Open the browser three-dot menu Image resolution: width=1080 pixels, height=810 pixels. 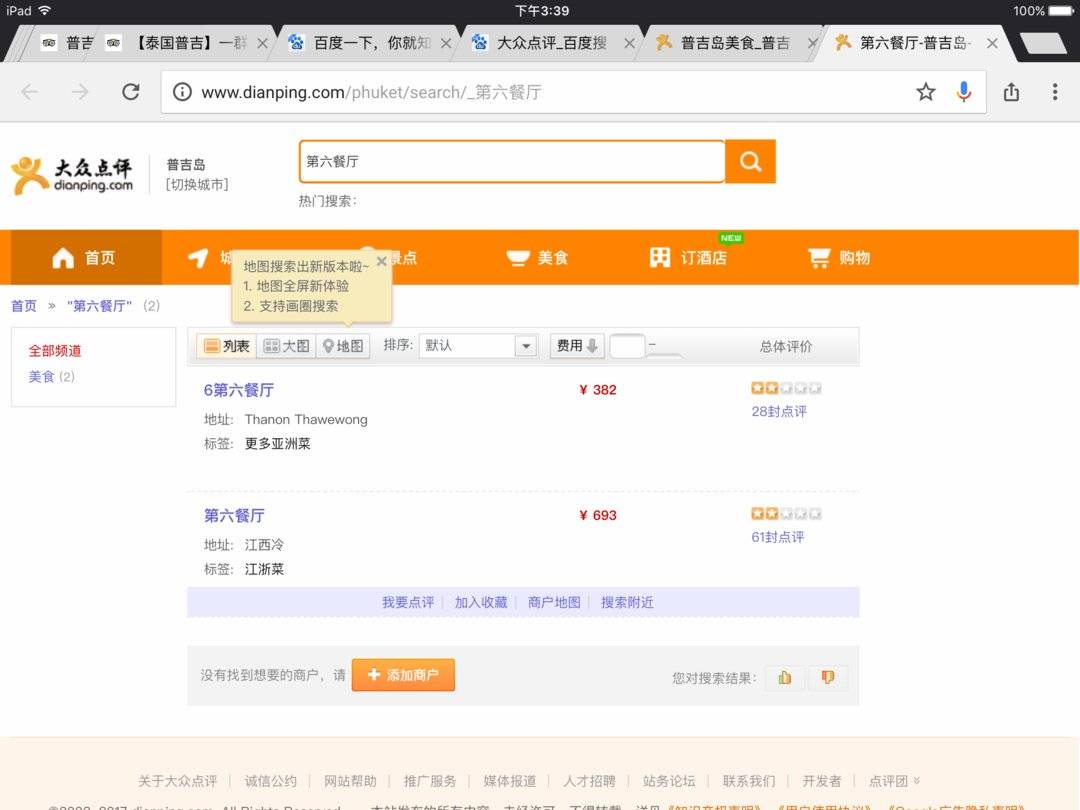[x=1055, y=92]
